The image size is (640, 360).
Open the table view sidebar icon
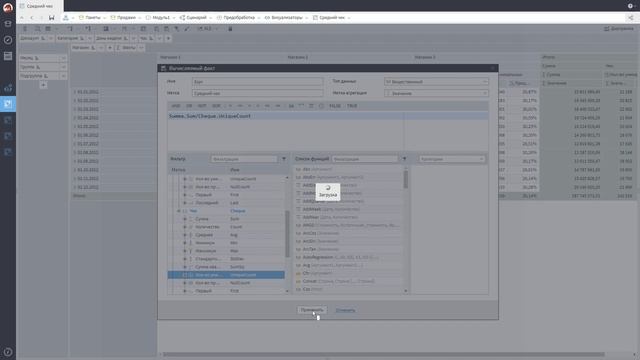pyautogui.click(x=8, y=56)
